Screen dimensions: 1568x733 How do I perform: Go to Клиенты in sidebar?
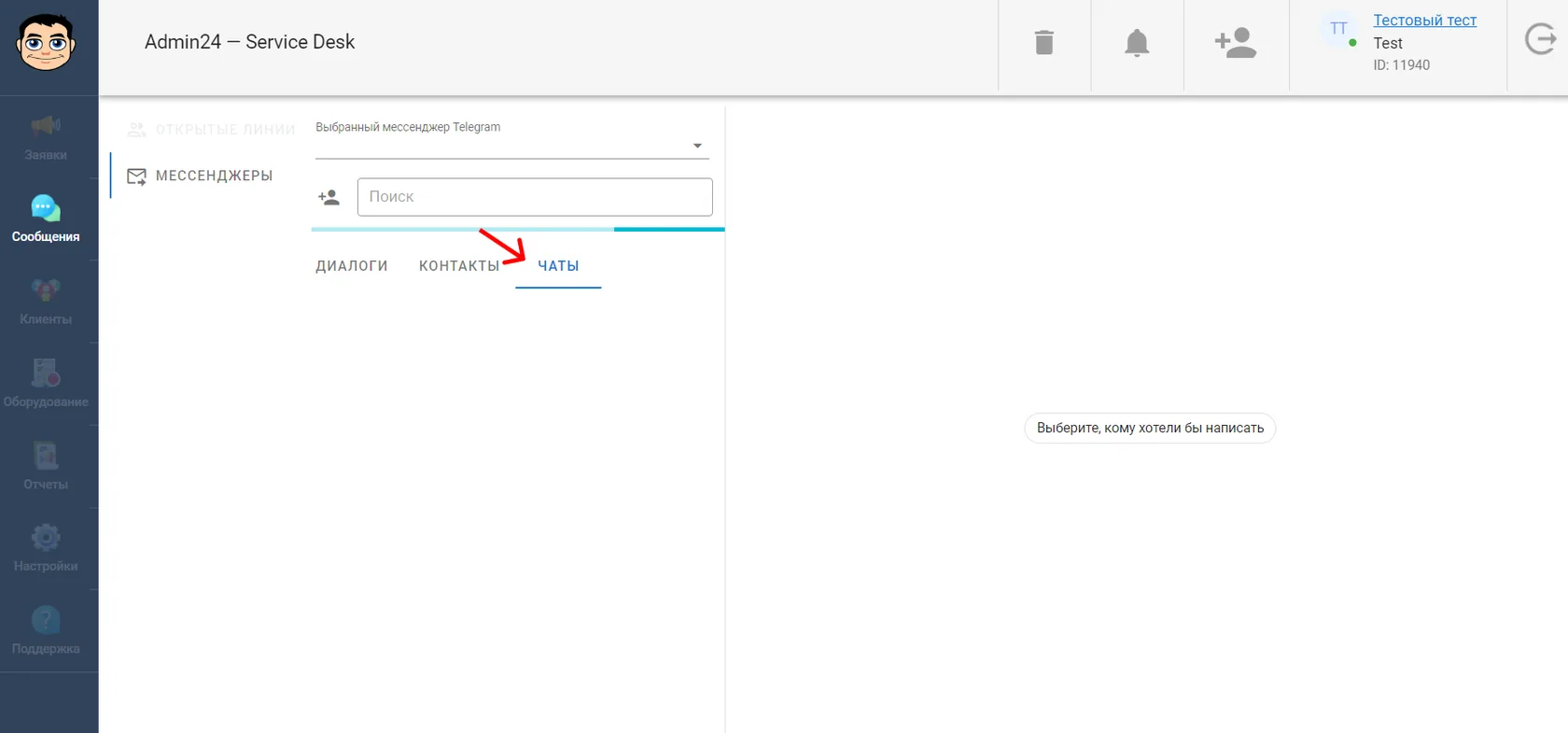(x=46, y=302)
